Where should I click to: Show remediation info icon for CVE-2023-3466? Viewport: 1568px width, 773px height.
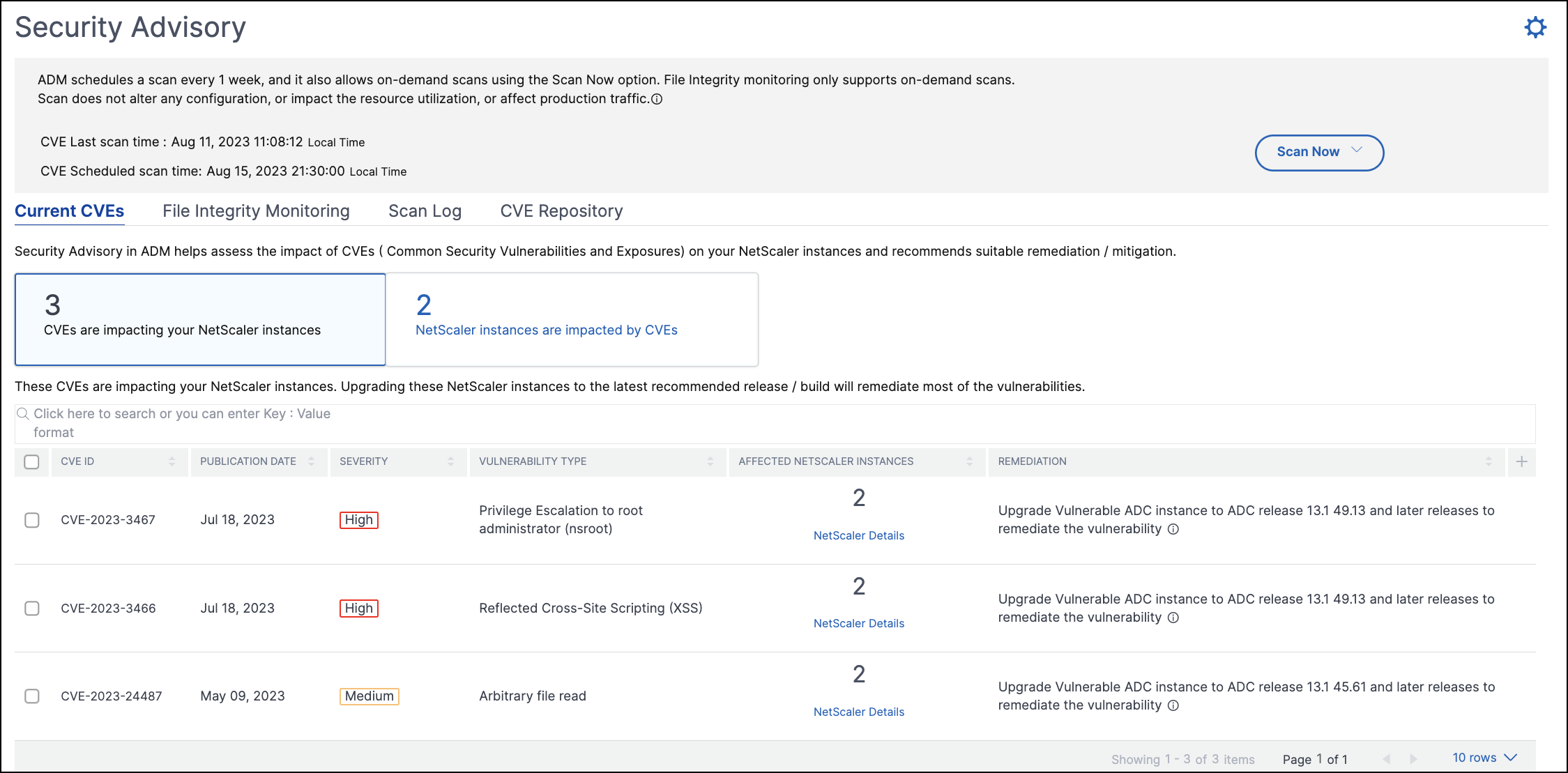tap(1173, 618)
